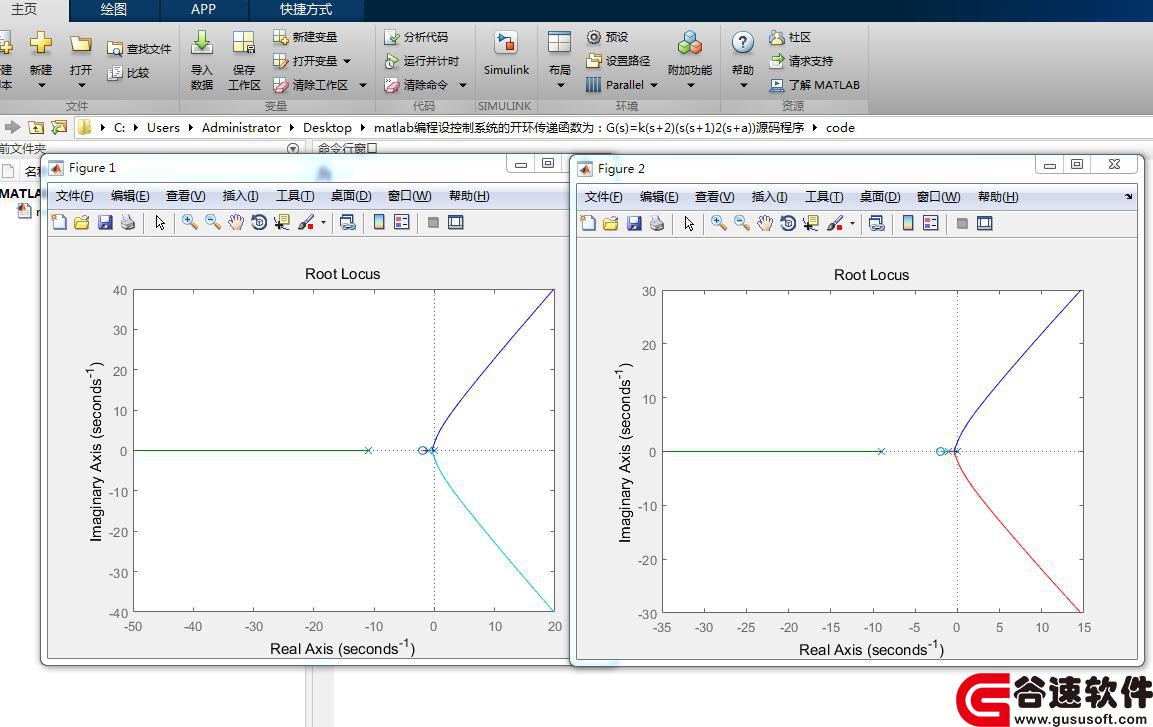Image resolution: width=1153 pixels, height=727 pixels.
Task: Expand the 帮助 help dropdown
Action: 743,85
